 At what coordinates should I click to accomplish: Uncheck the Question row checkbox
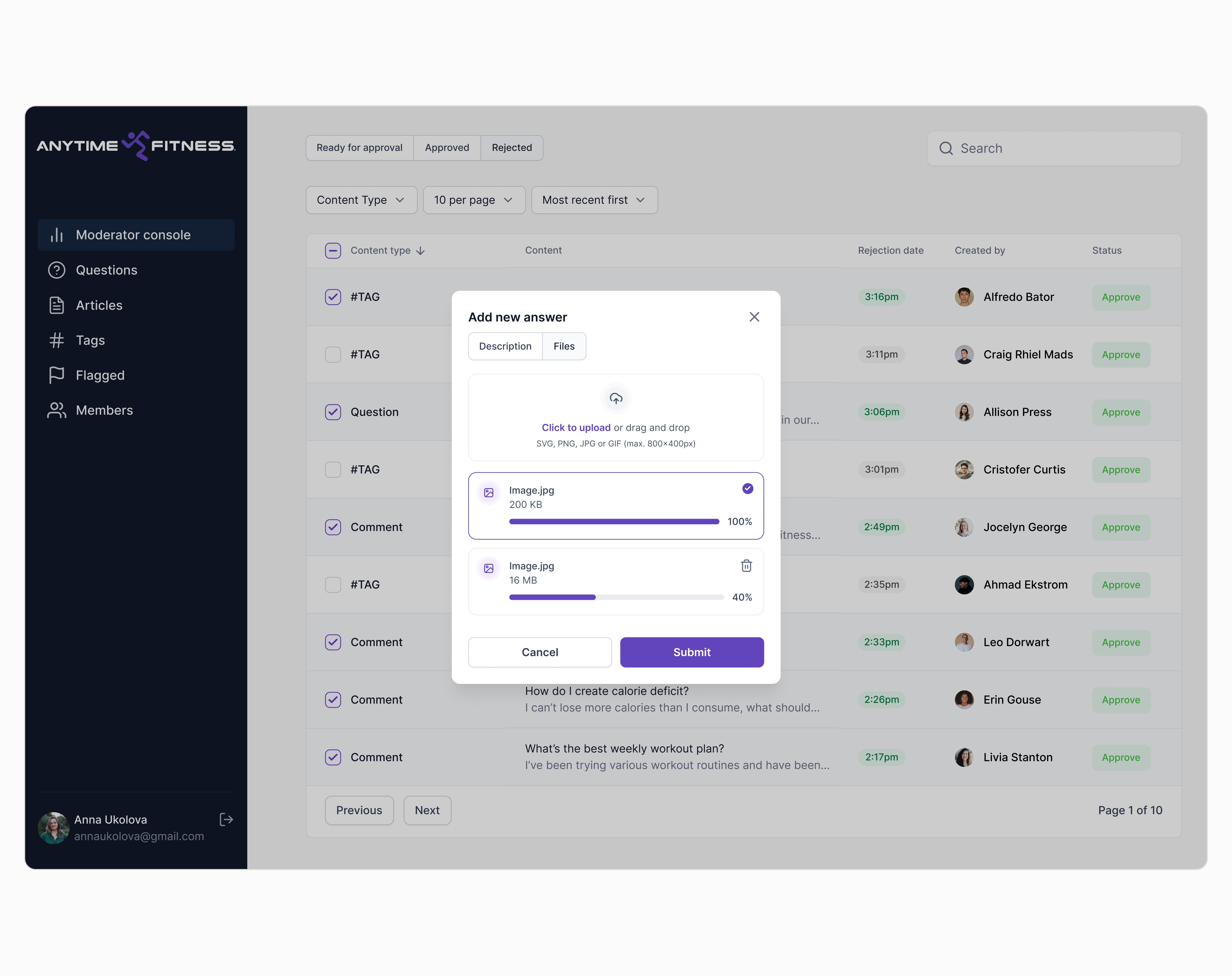(x=332, y=412)
